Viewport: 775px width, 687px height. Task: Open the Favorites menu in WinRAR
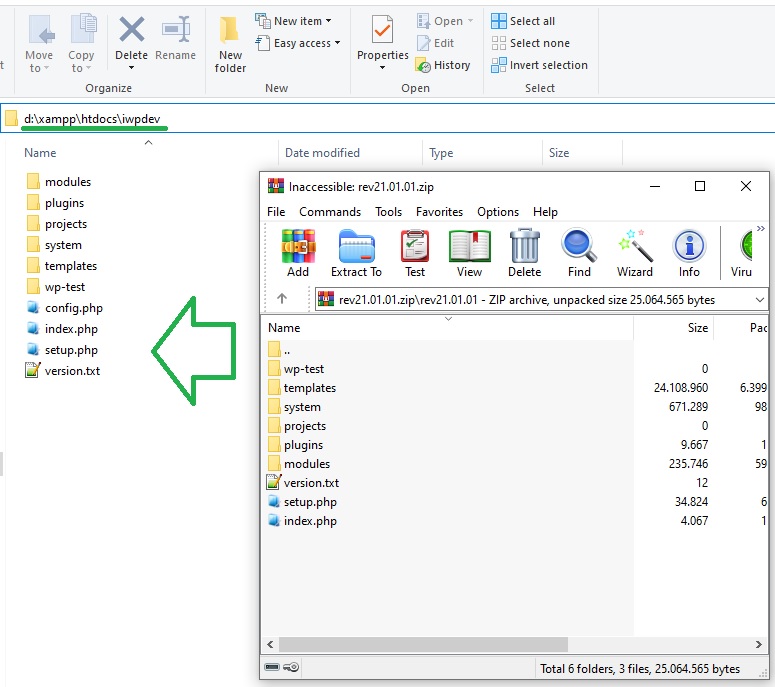439,212
